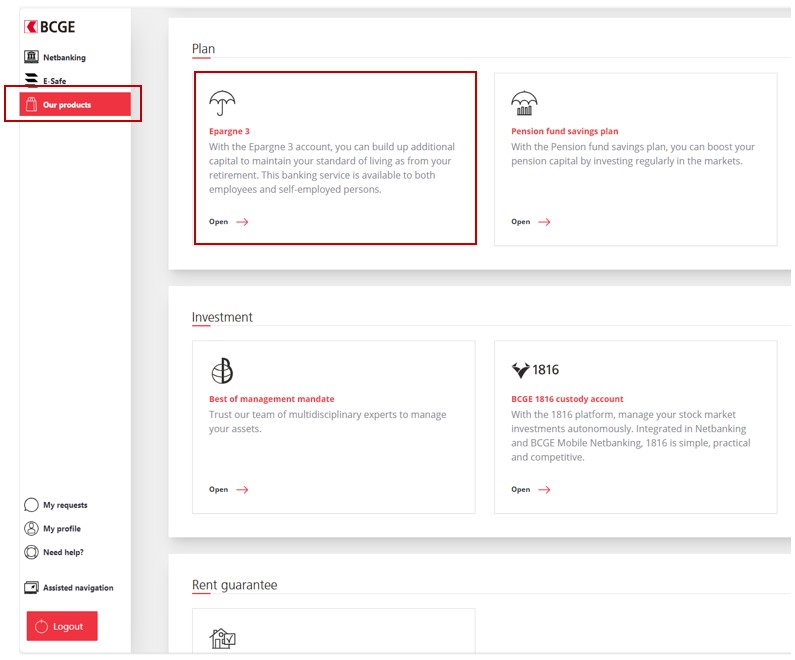Viewport: 795px width, 660px height.
Task: Click the Investment section heading
Action: click(222, 317)
